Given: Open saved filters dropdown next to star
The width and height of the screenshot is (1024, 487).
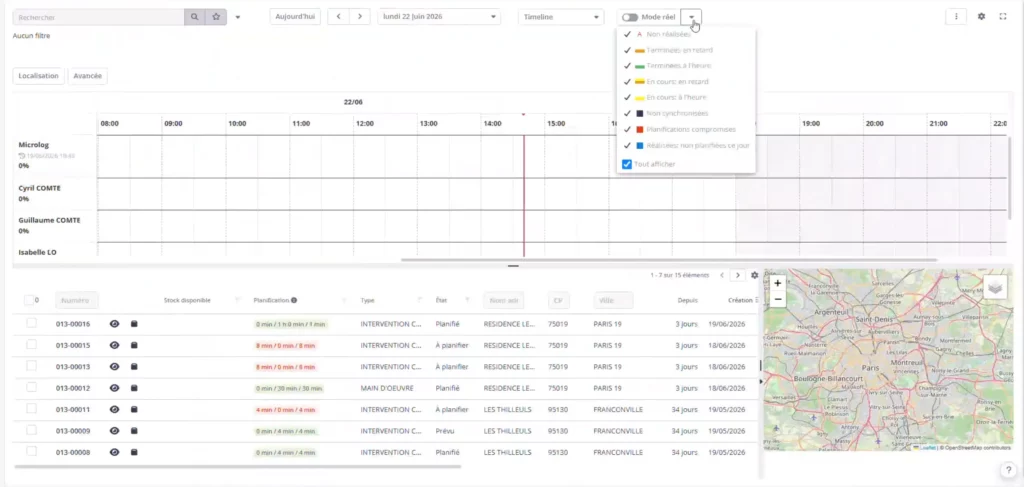Looking at the screenshot, I should click(x=238, y=17).
